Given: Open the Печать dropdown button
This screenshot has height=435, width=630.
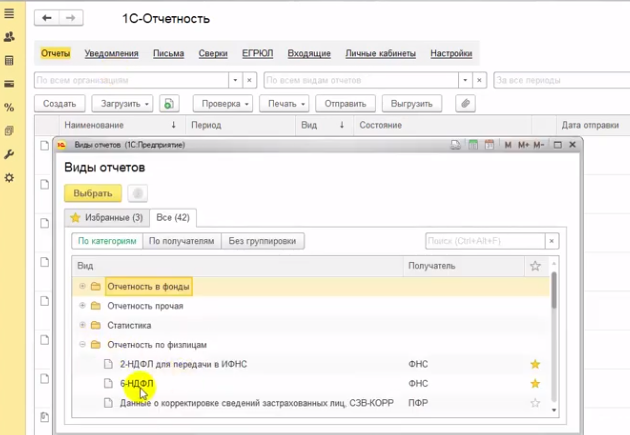Looking at the screenshot, I should tap(284, 104).
